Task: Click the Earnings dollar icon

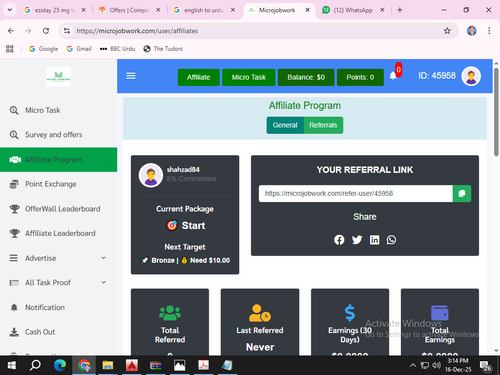Action: [350, 313]
